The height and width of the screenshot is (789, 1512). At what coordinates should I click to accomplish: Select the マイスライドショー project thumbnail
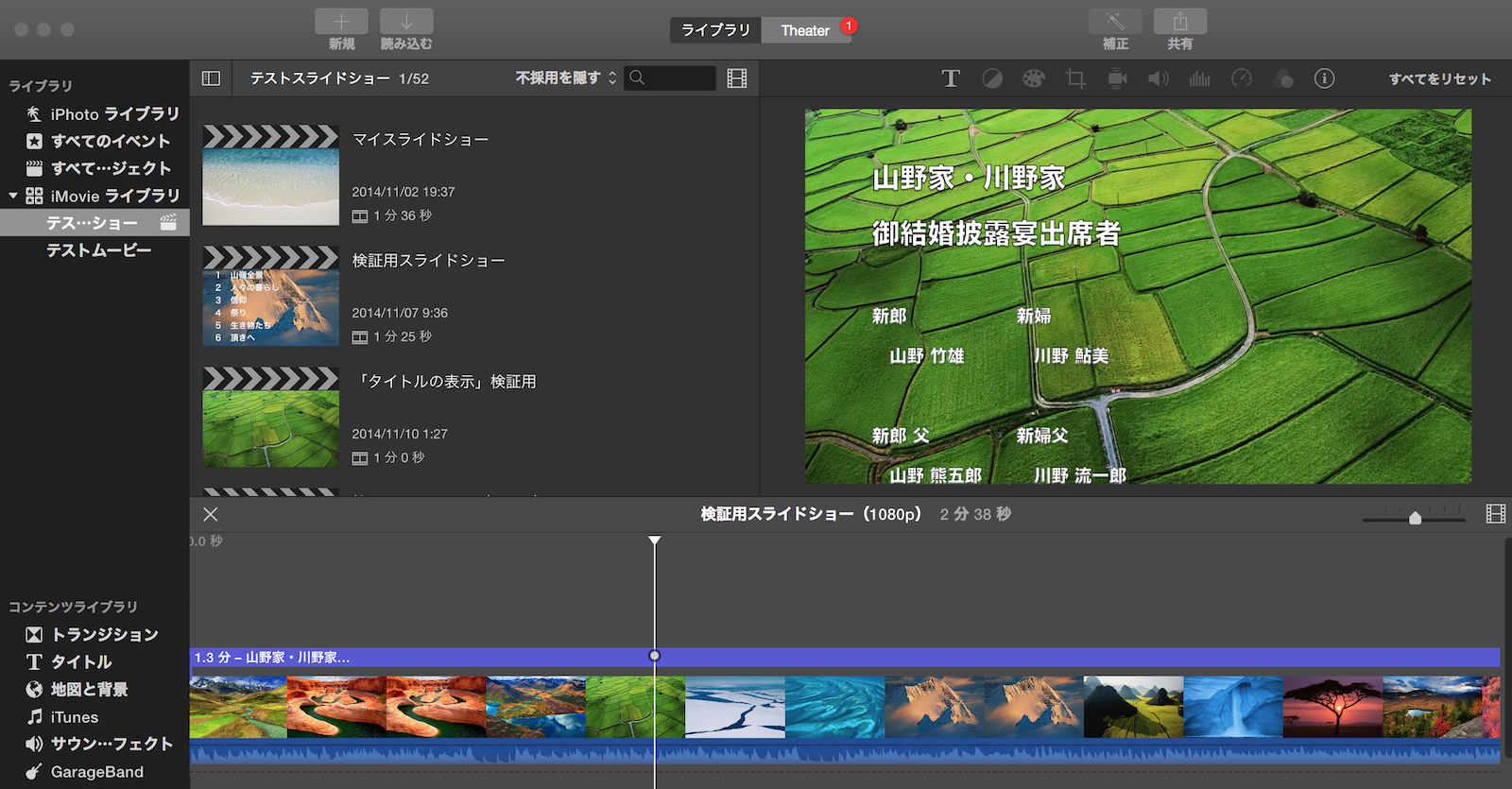point(270,176)
